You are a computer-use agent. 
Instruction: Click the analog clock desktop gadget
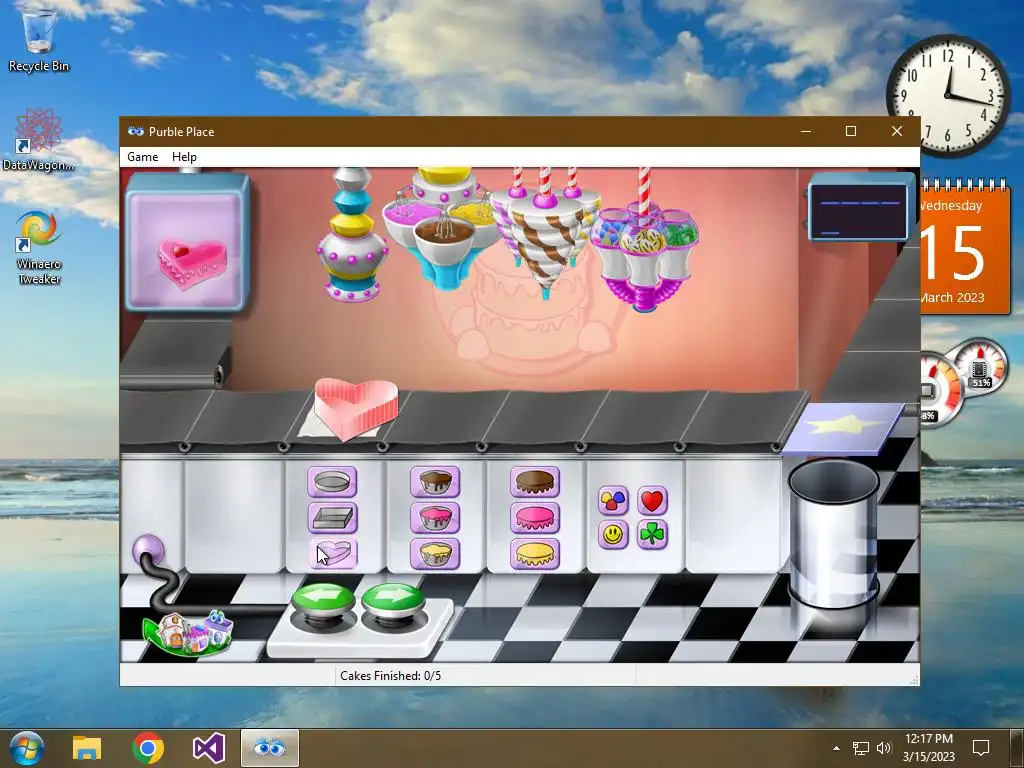948,95
